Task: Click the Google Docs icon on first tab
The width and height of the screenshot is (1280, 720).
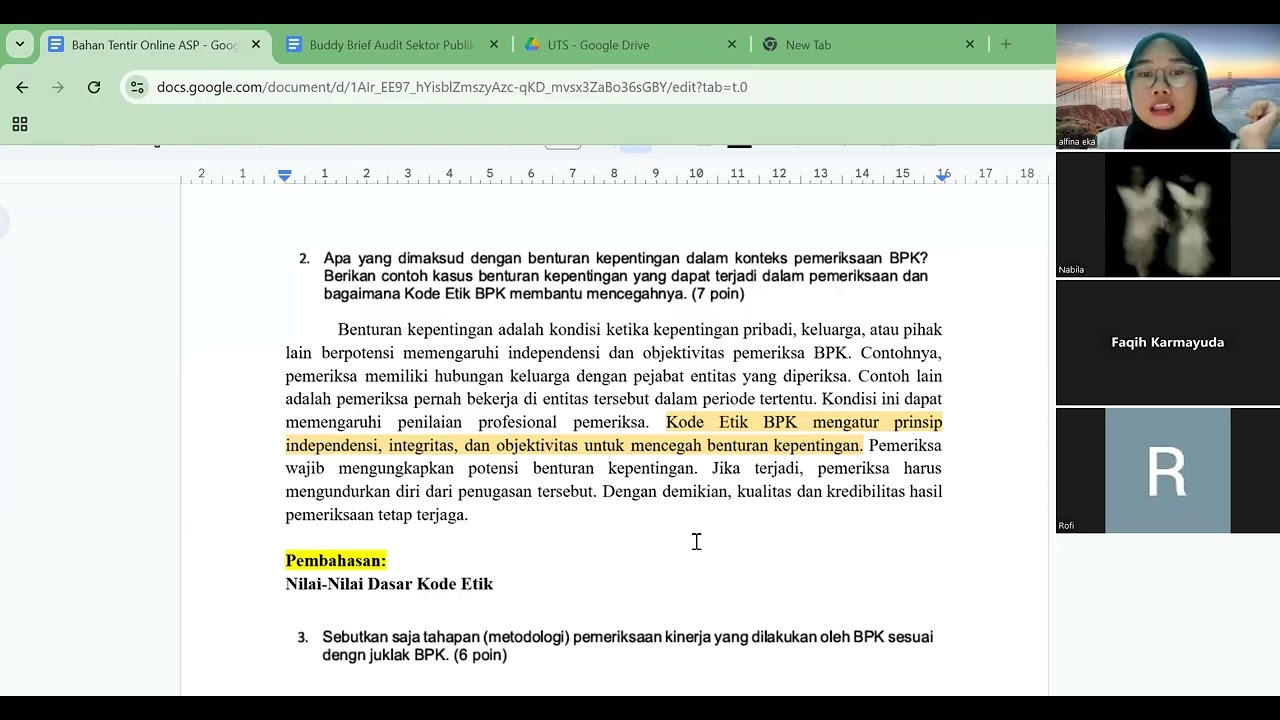Action: pyautogui.click(x=56, y=45)
